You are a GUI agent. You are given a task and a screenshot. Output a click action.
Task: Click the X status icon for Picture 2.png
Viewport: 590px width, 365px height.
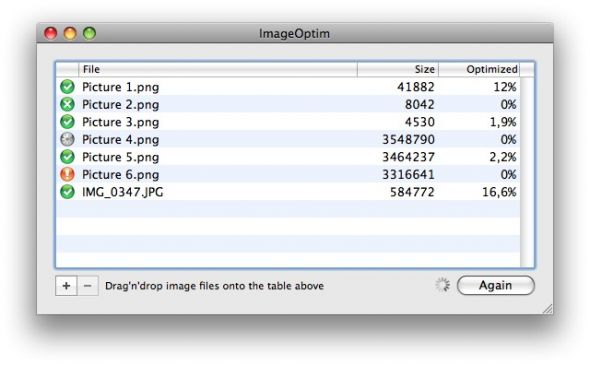[67, 104]
